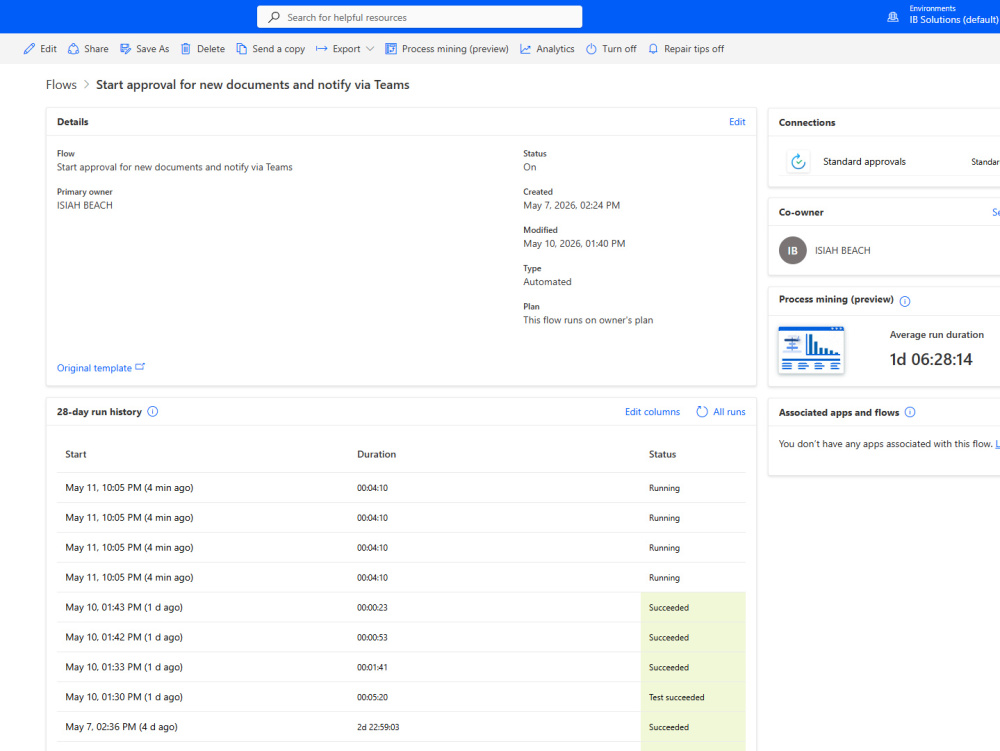The image size is (1000, 751).
Task: Click the Environments icon in header
Action: coord(893,17)
